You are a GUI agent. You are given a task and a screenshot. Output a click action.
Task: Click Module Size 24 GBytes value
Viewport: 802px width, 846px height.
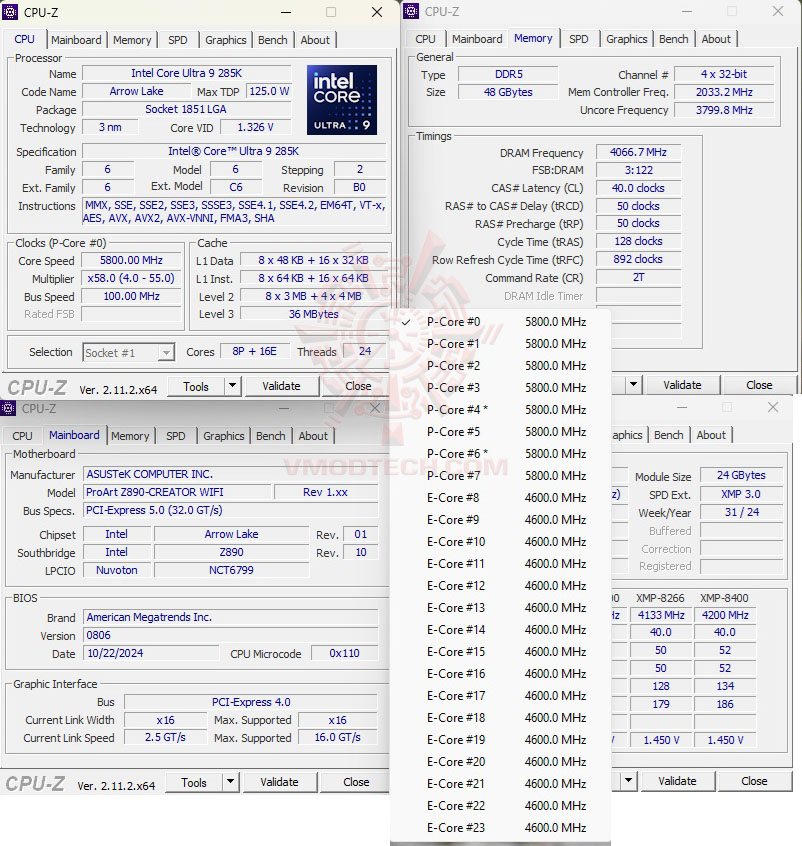point(741,475)
